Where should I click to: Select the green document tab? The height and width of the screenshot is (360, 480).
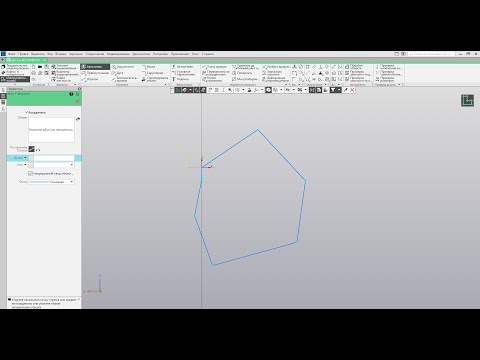[27, 60]
